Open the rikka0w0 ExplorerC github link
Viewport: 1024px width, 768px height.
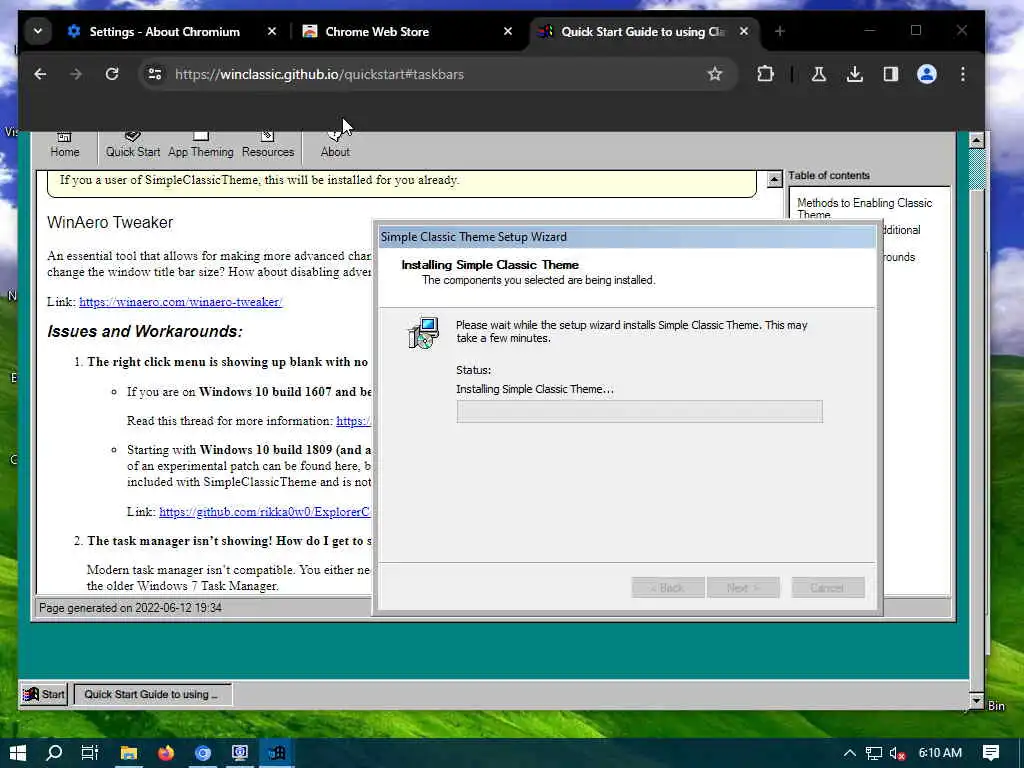264,512
